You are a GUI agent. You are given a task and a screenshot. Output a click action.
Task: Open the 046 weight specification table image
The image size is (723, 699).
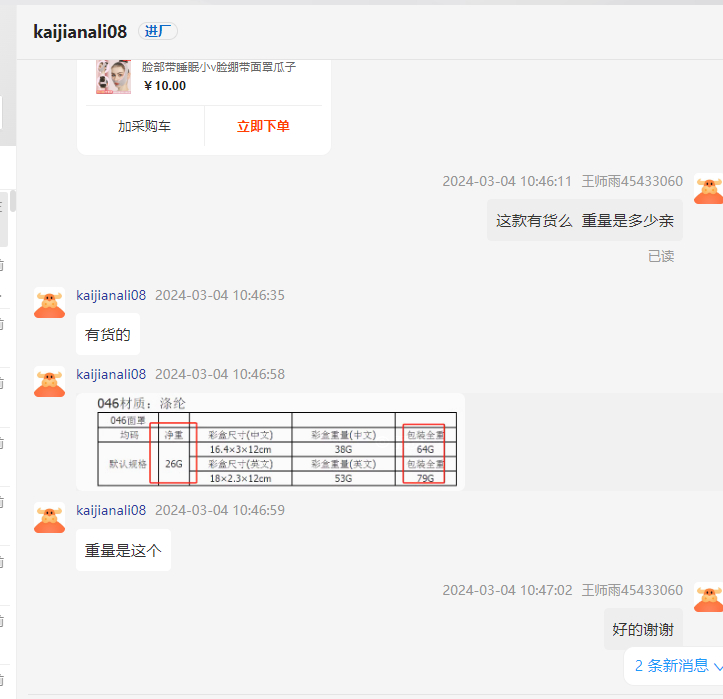pos(276,442)
